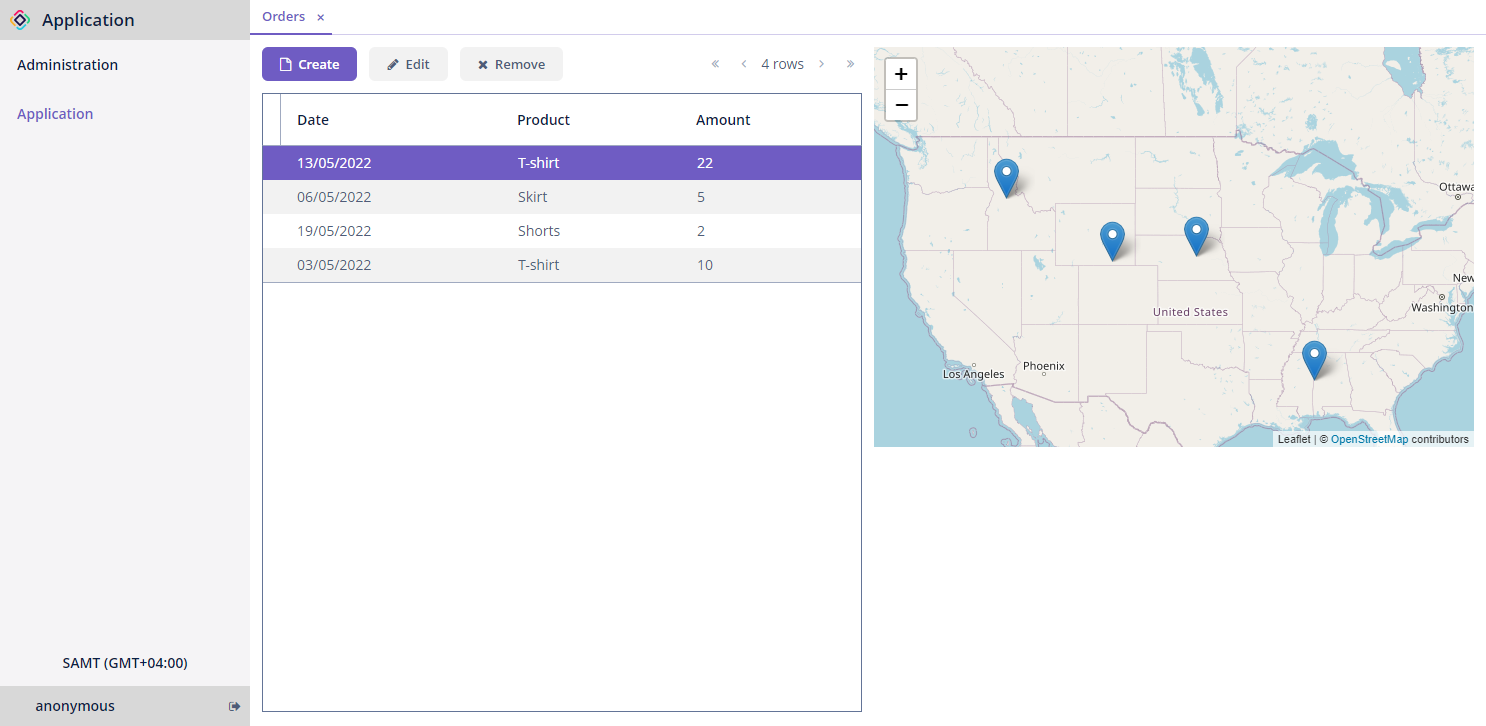Sort by the Product column header

tap(543, 120)
